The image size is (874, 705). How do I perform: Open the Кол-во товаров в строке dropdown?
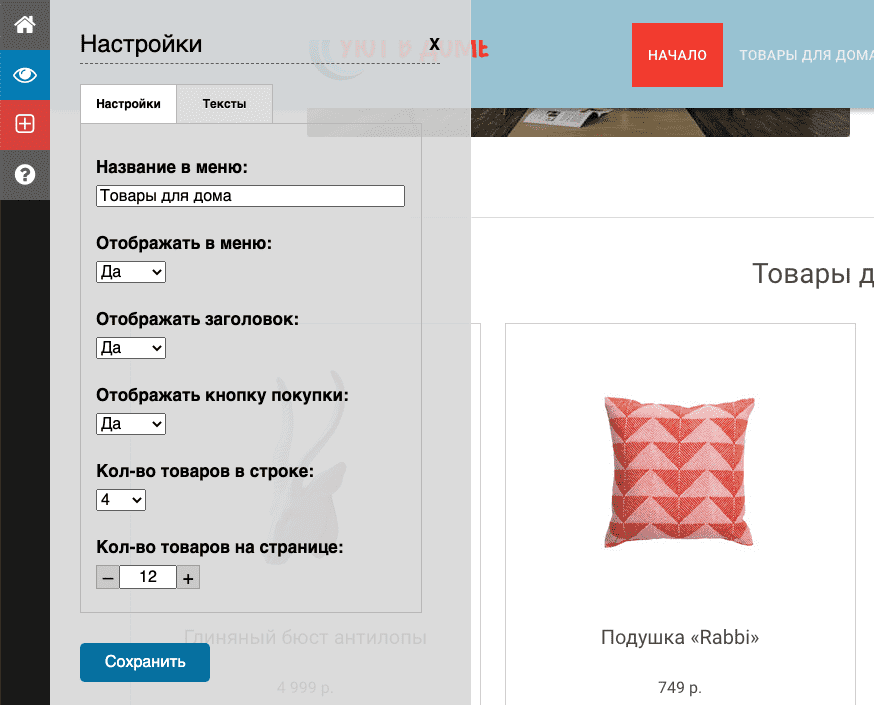click(121, 500)
